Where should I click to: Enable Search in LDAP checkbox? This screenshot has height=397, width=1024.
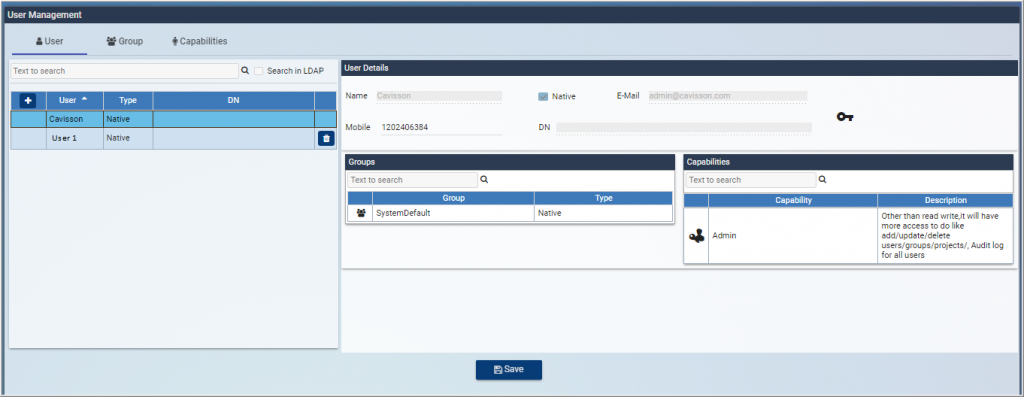pyautogui.click(x=259, y=71)
